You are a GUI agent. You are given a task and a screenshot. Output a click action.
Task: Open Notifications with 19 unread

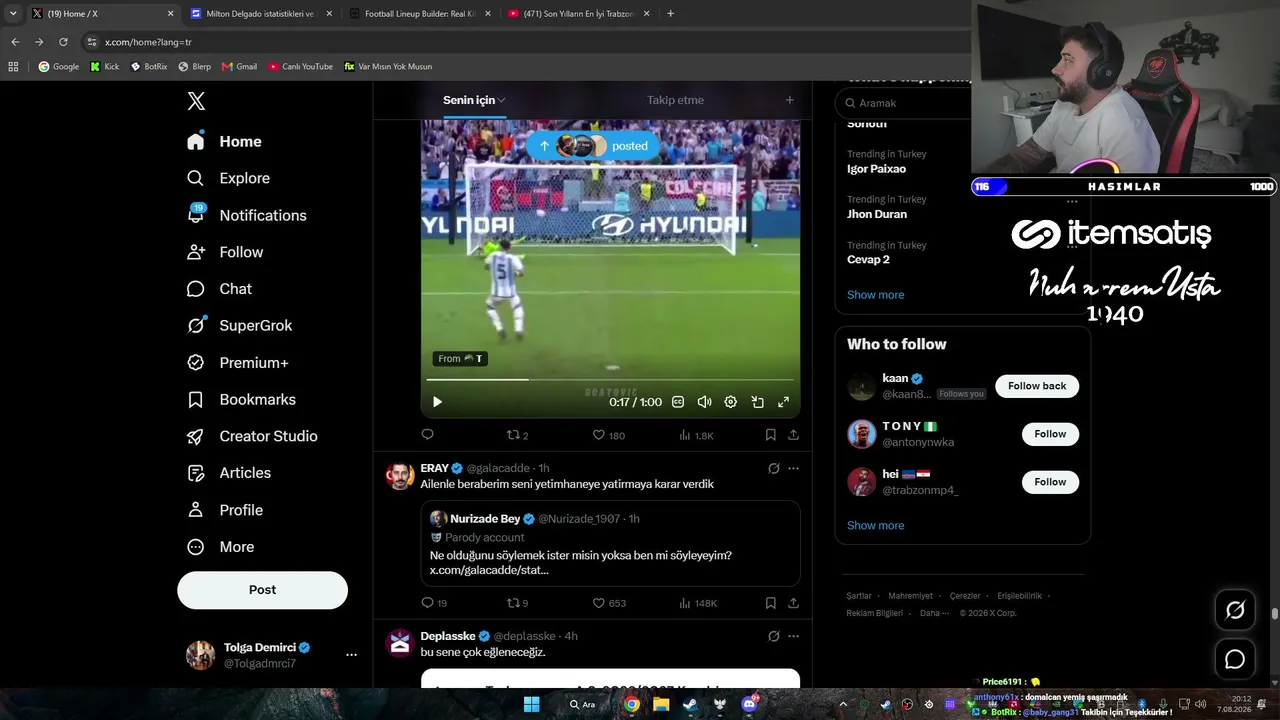247,215
